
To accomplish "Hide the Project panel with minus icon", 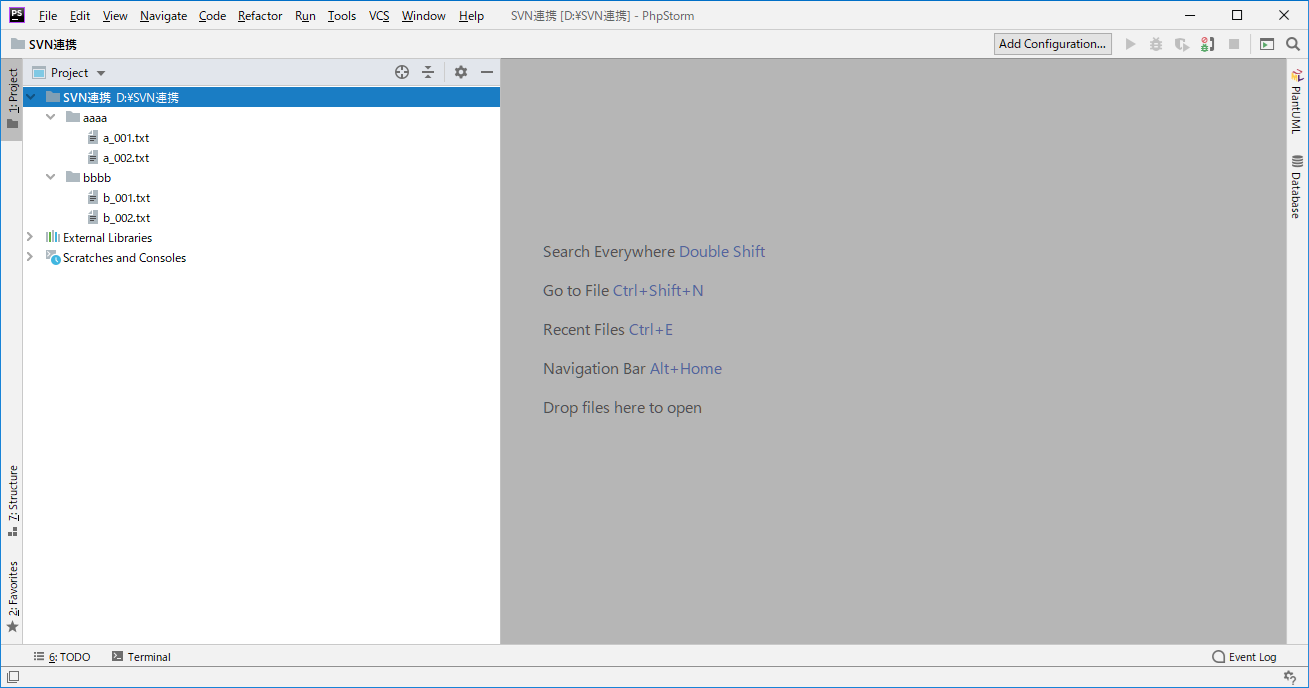I will coord(487,72).
